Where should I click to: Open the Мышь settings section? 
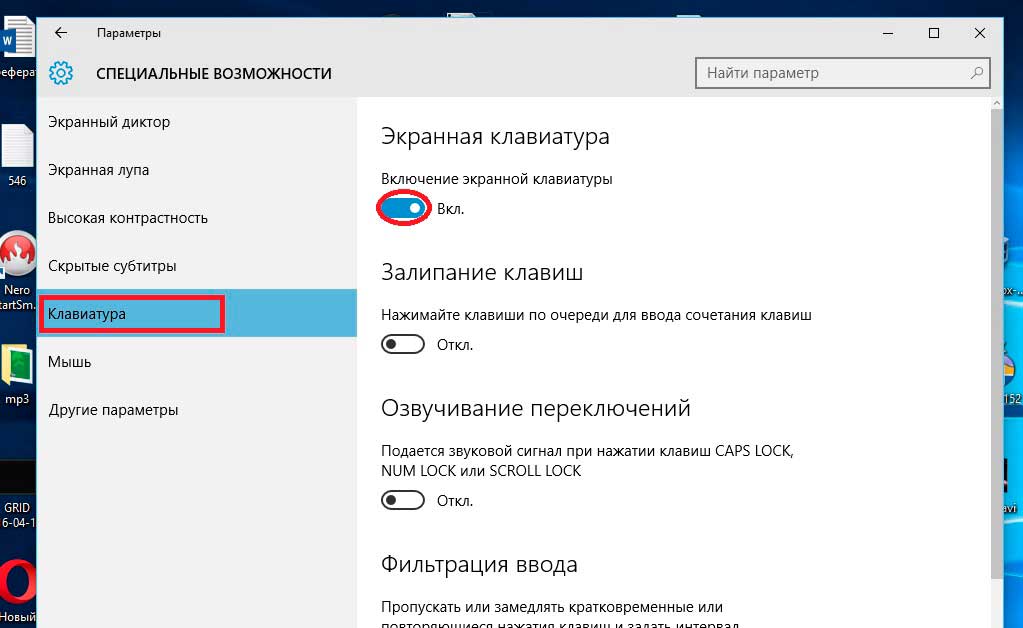pos(70,362)
